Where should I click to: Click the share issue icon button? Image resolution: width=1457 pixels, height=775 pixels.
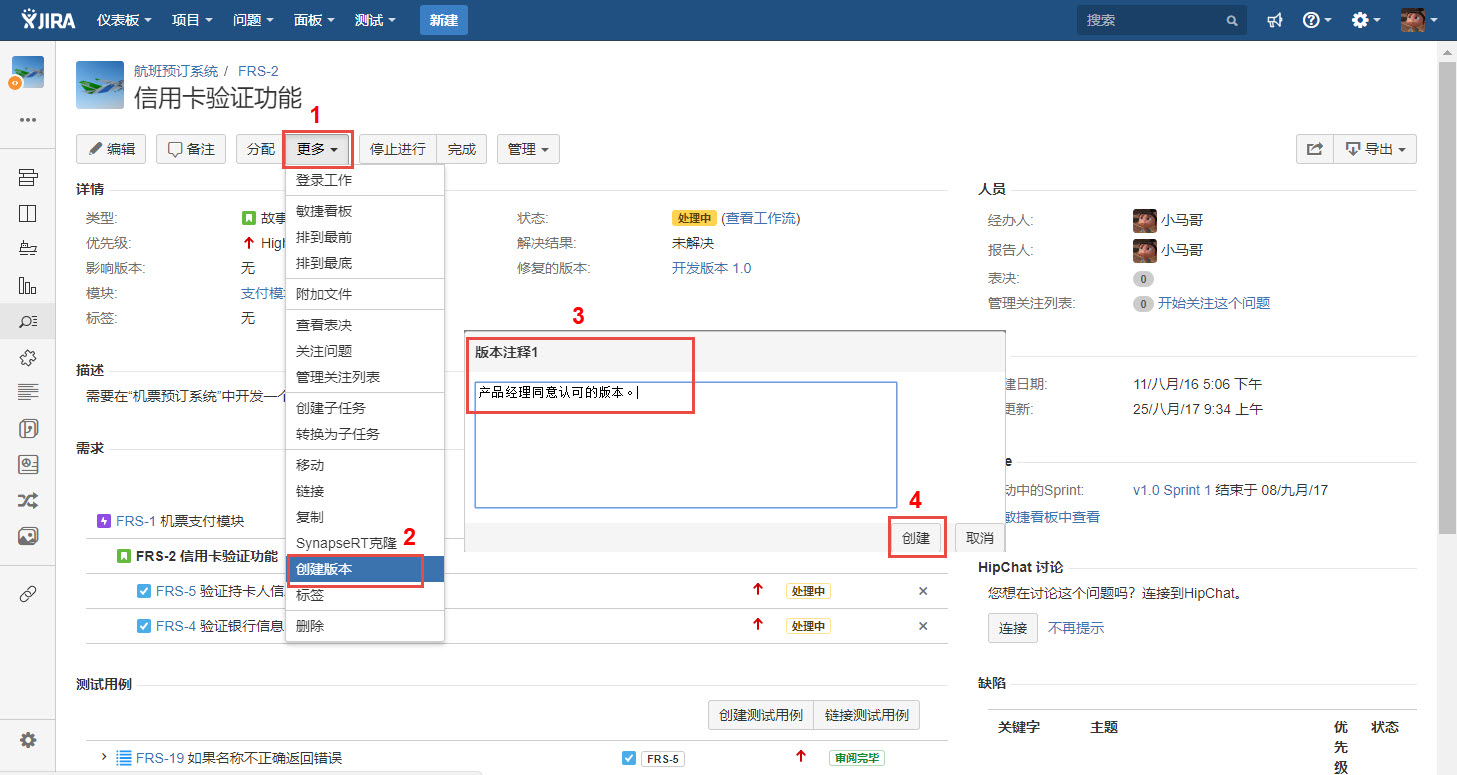tap(1315, 149)
